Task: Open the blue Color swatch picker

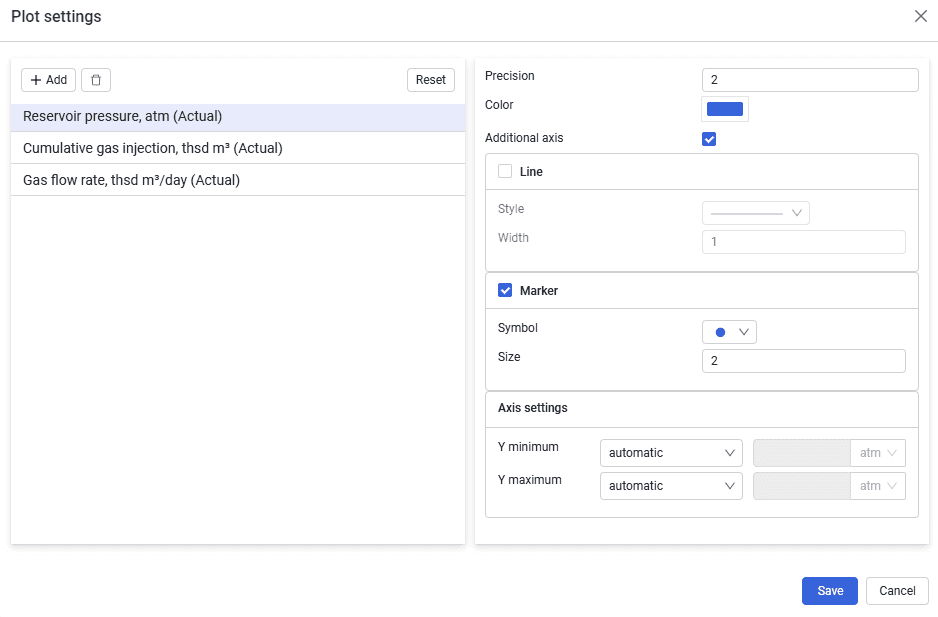Action: pos(724,109)
